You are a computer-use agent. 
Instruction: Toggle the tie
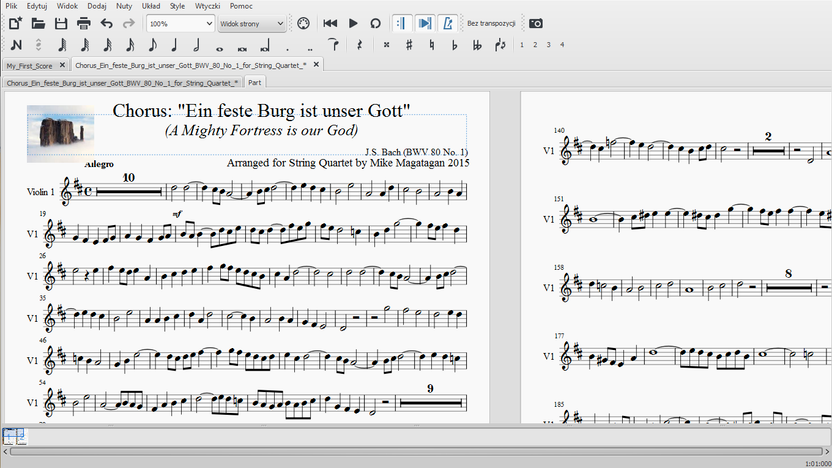point(333,45)
